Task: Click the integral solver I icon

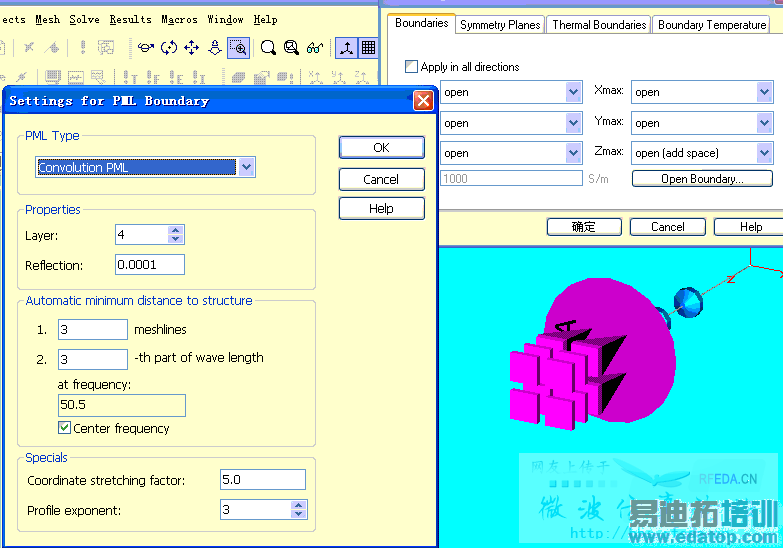Action: [x=199, y=77]
